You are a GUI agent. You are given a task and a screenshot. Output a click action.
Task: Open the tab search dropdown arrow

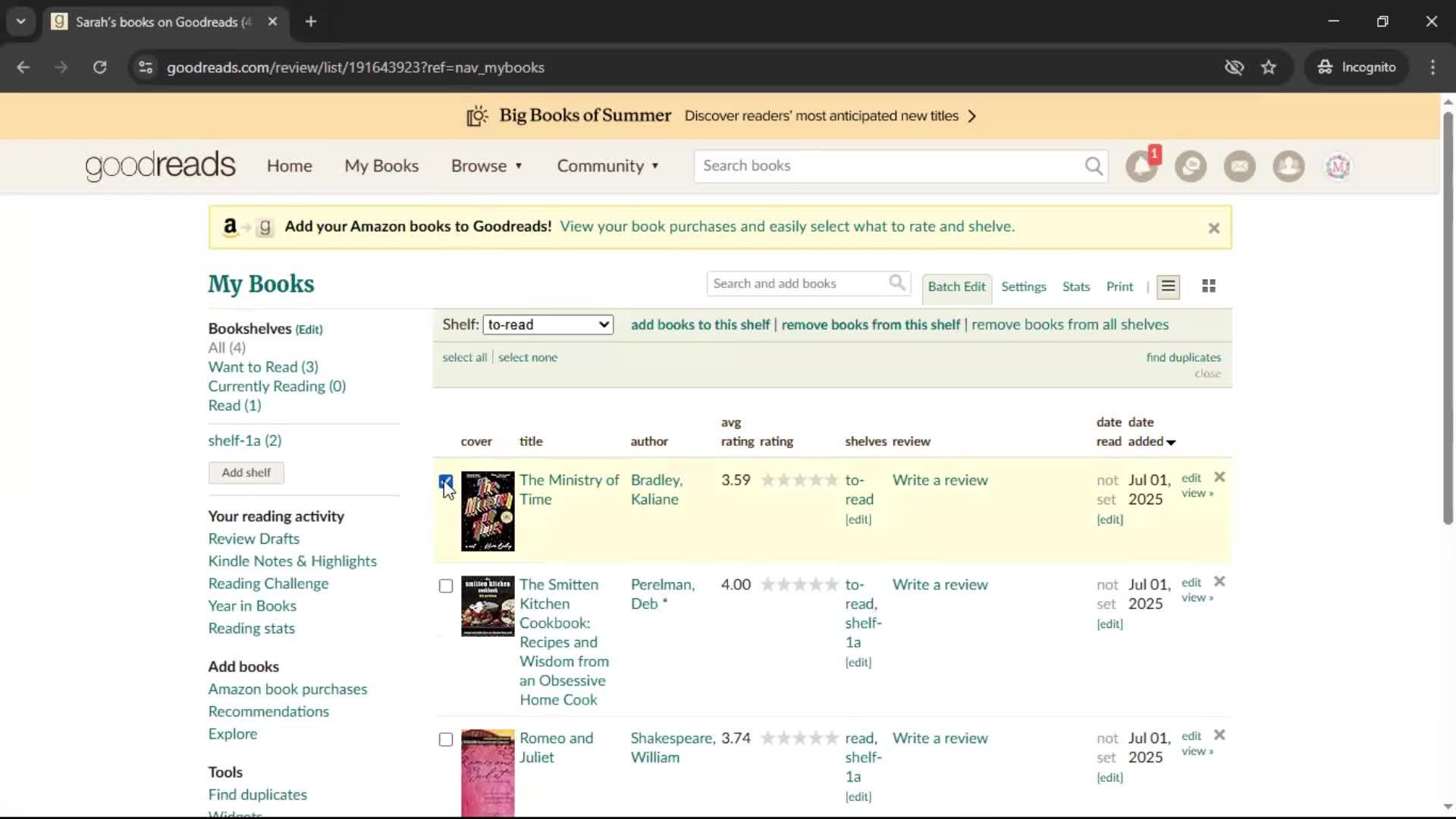[21, 22]
